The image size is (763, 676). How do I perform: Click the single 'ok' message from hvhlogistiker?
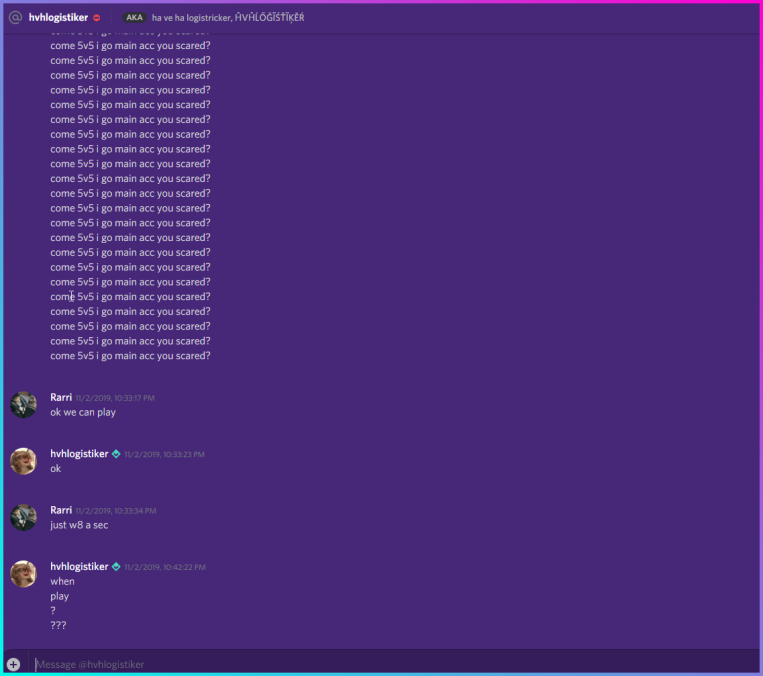[x=55, y=469]
